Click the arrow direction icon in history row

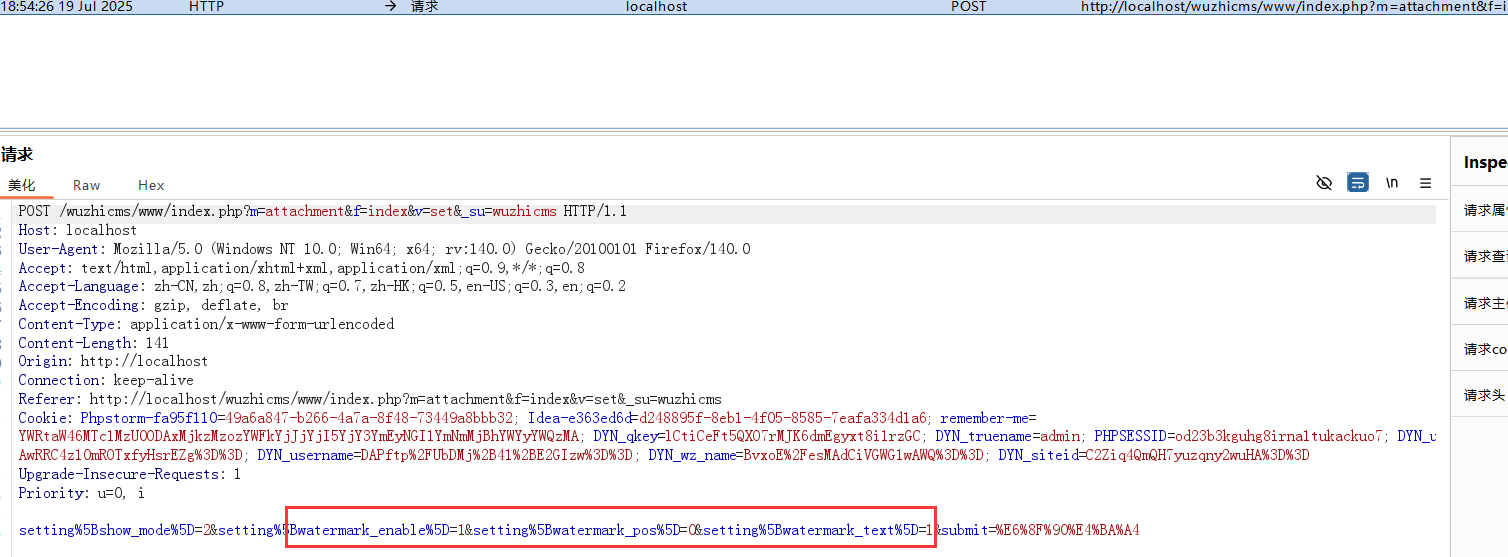390,6
